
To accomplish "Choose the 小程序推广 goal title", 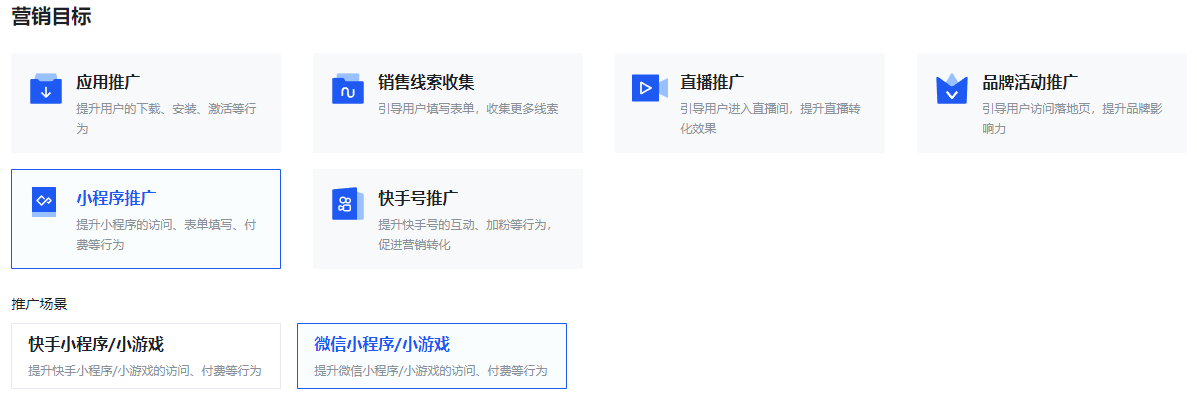I will 116,198.
